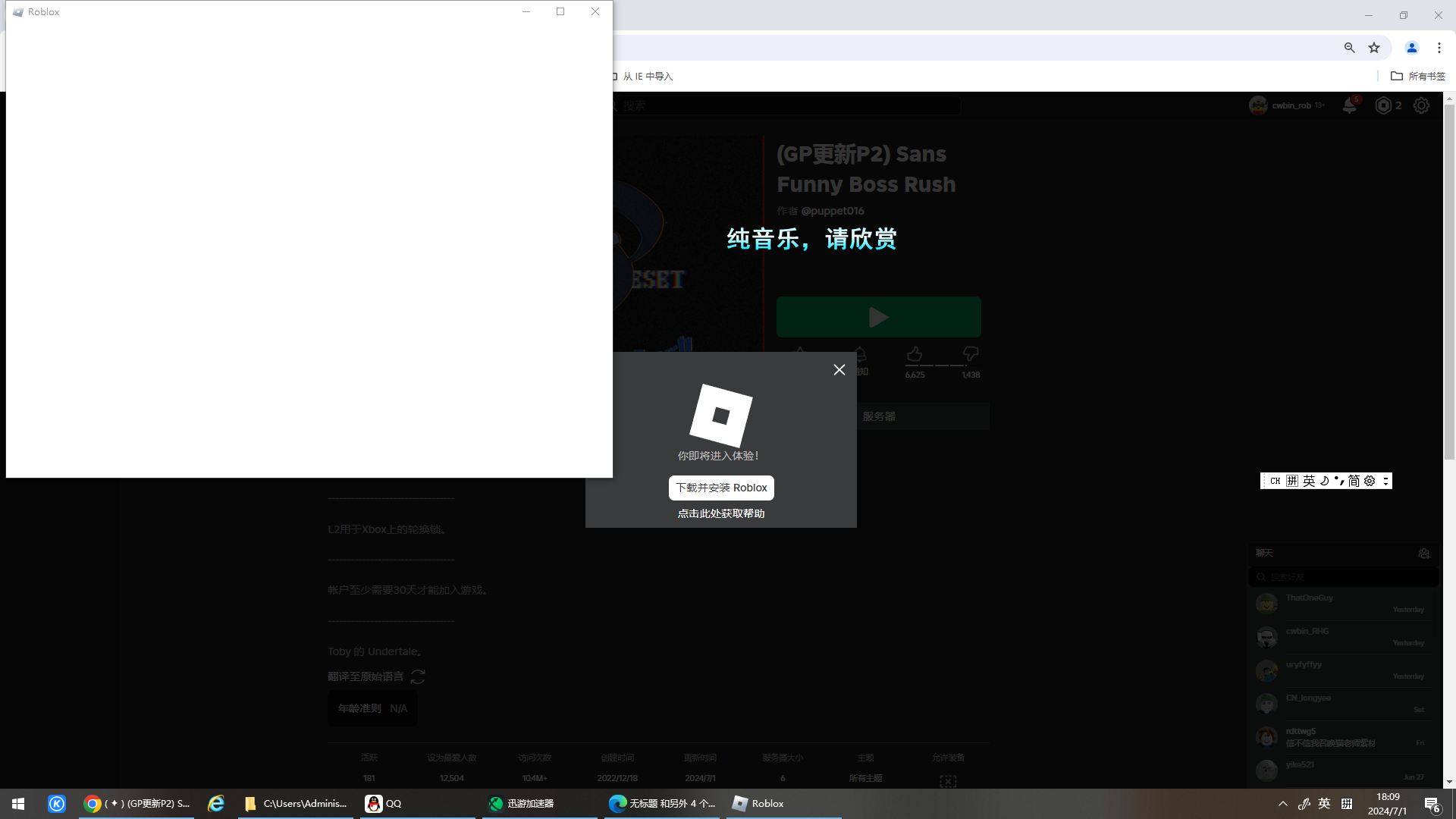This screenshot has height=819, width=1456.
Task: Click the Roblox site search field
Action: [786, 105]
